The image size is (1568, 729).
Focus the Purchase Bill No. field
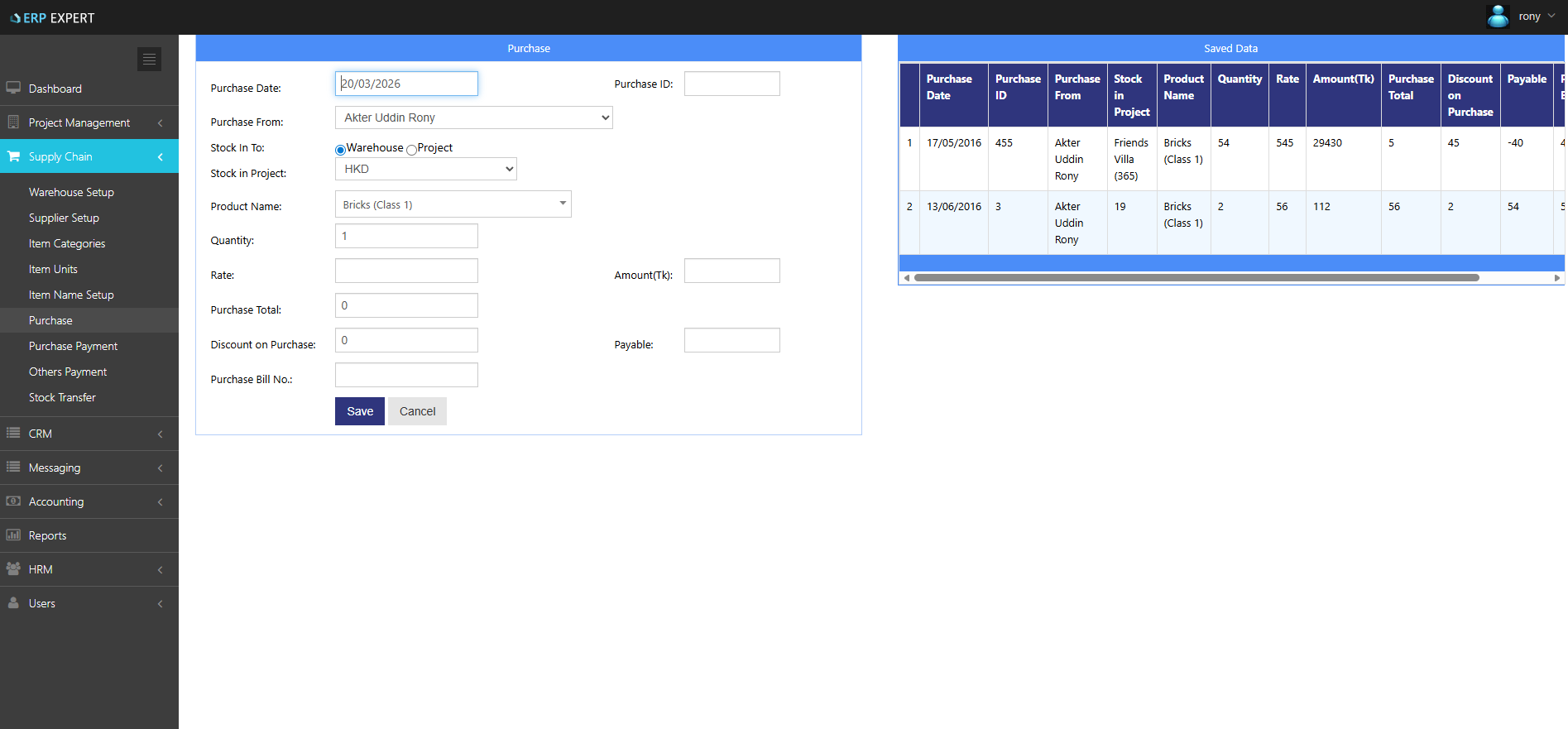[x=406, y=375]
